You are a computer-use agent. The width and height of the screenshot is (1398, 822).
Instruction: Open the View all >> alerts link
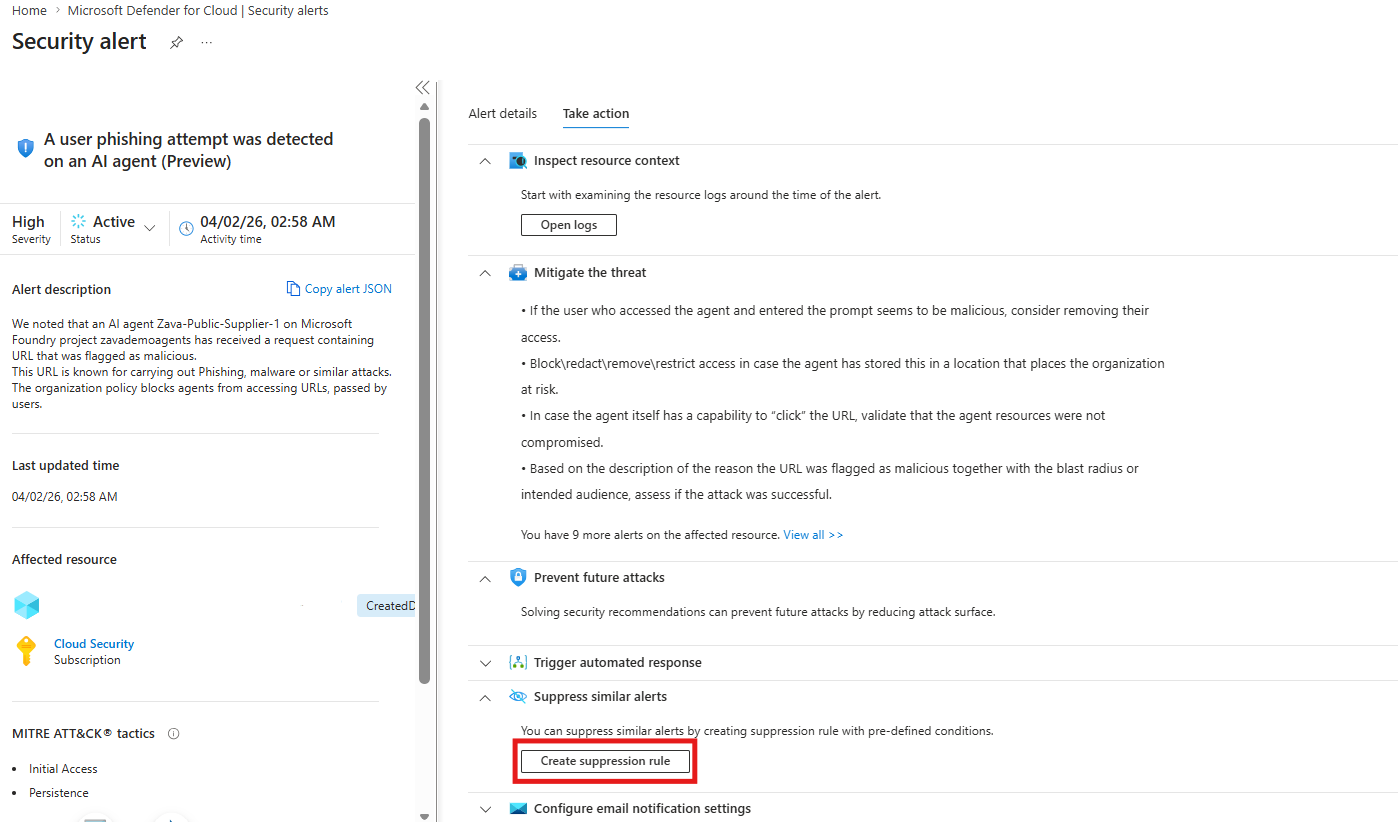click(x=813, y=535)
